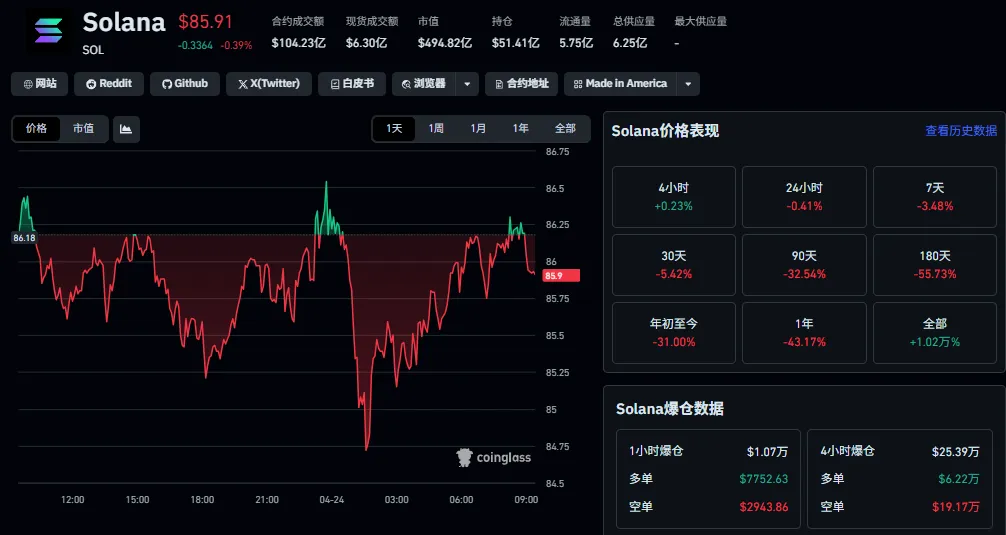The width and height of the screenshot is (1006, 535).
Task: Click the 4小时 多单 $6.22万 value
Action: (960, 479)
